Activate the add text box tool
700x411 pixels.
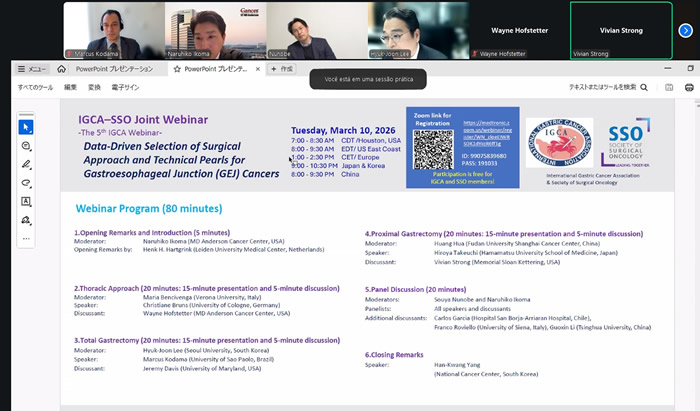26,201
